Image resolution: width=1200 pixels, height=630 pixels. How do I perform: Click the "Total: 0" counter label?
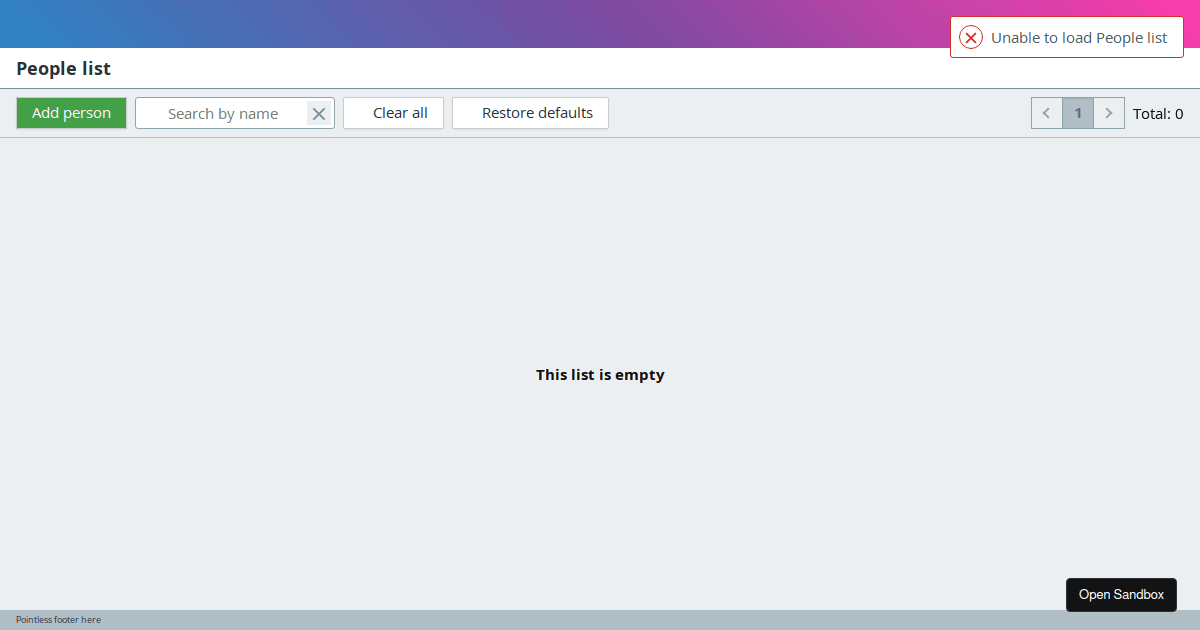1158,113
